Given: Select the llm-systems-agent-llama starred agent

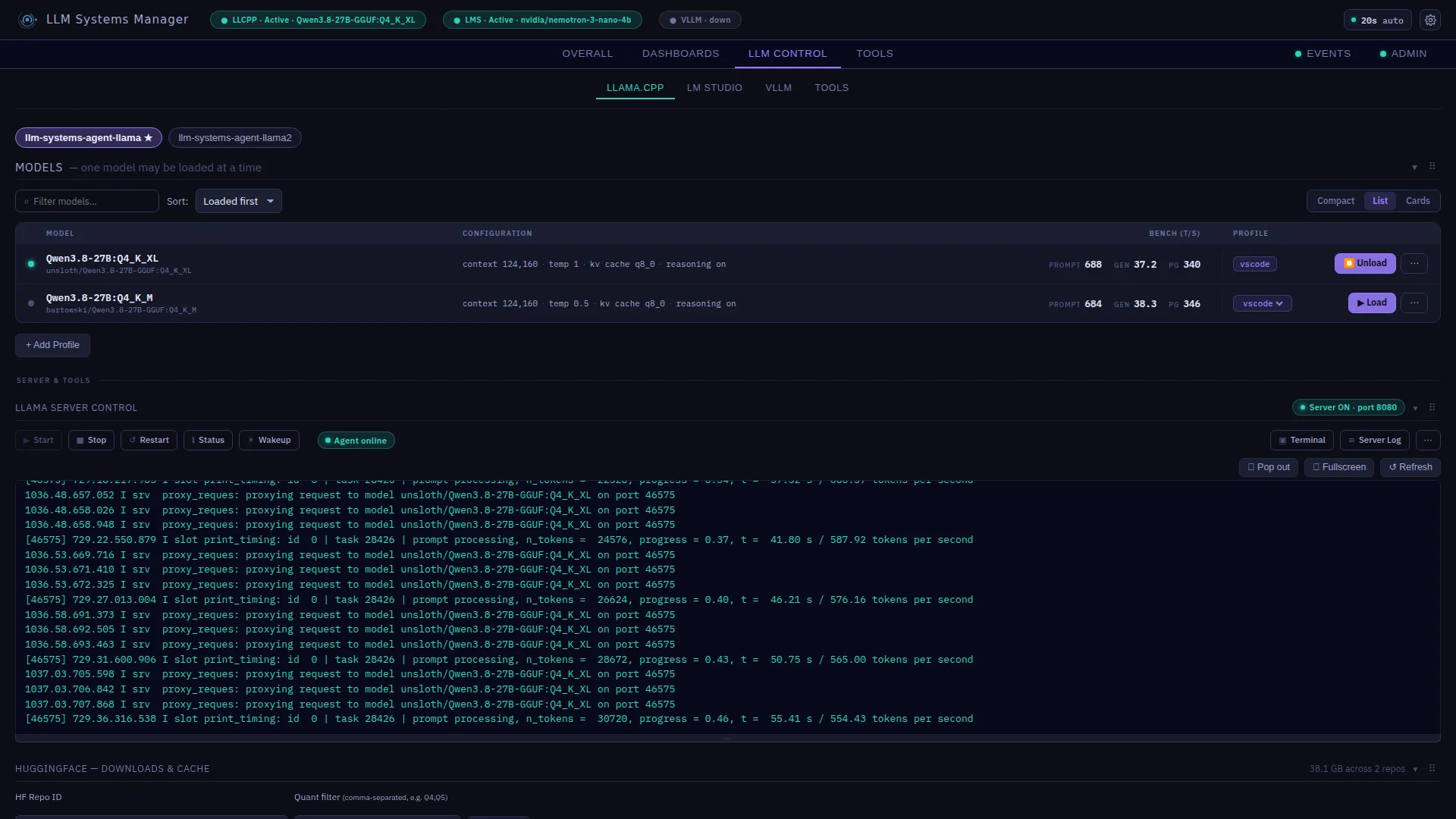Looking at the screenshot, I should tap(89, 138).
